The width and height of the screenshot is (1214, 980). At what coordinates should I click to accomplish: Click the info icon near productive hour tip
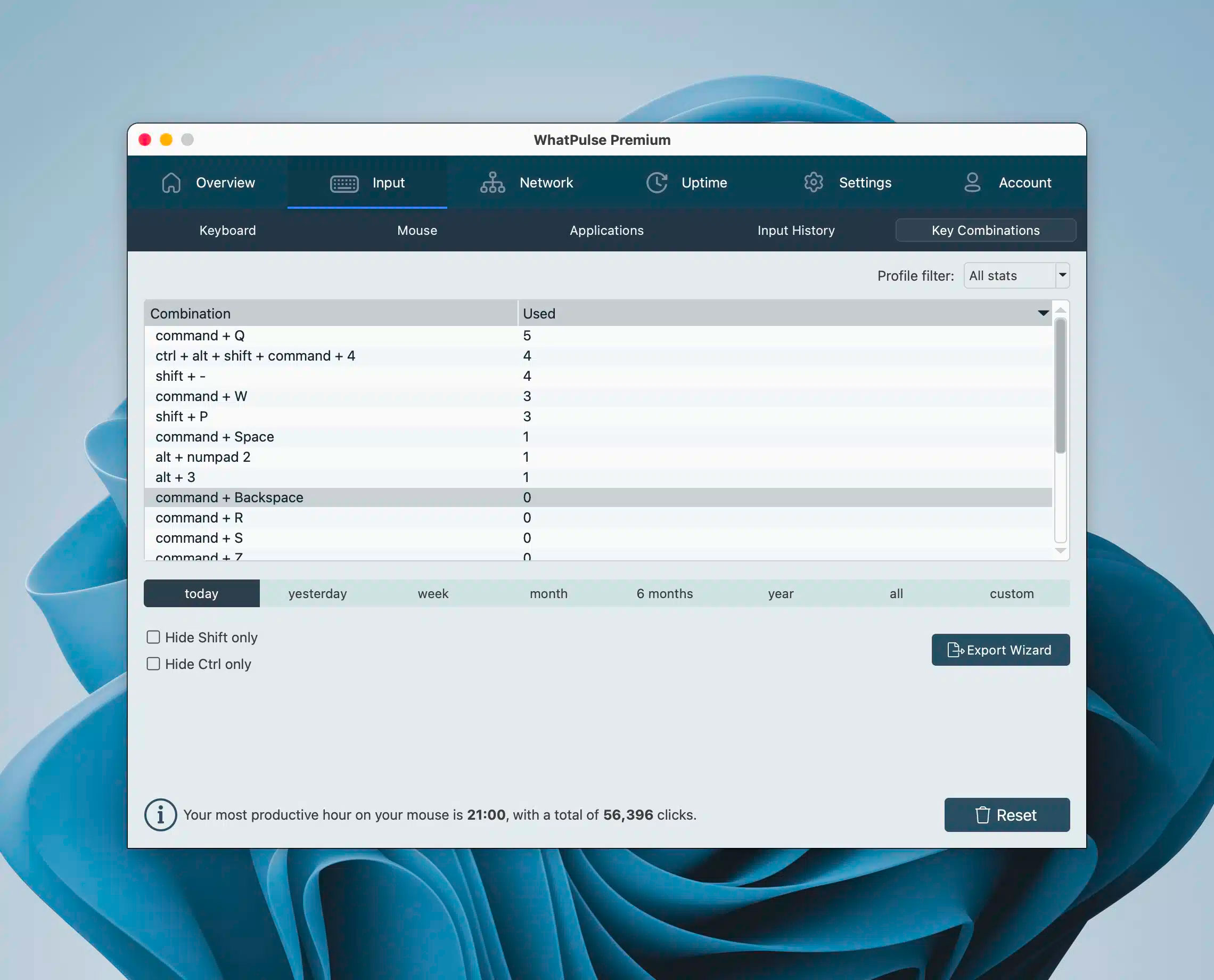coord(160,814)
